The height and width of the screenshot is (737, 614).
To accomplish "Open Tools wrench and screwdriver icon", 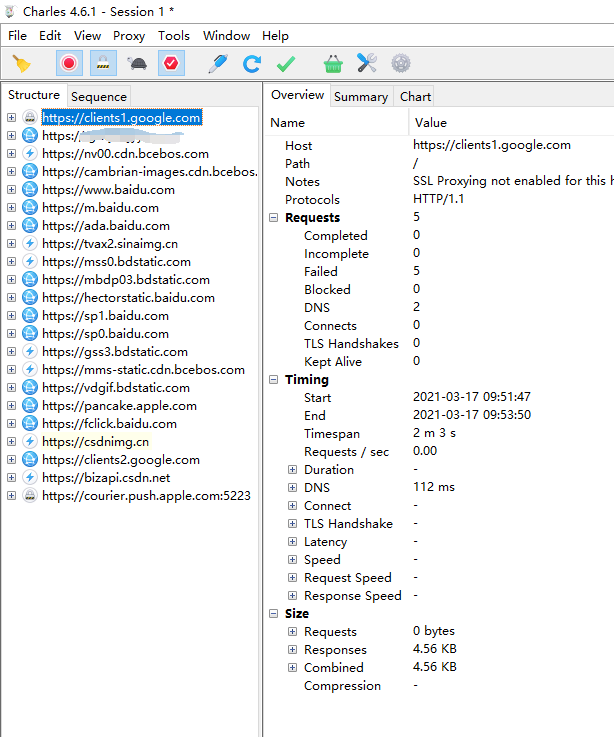I will (367, 63).
